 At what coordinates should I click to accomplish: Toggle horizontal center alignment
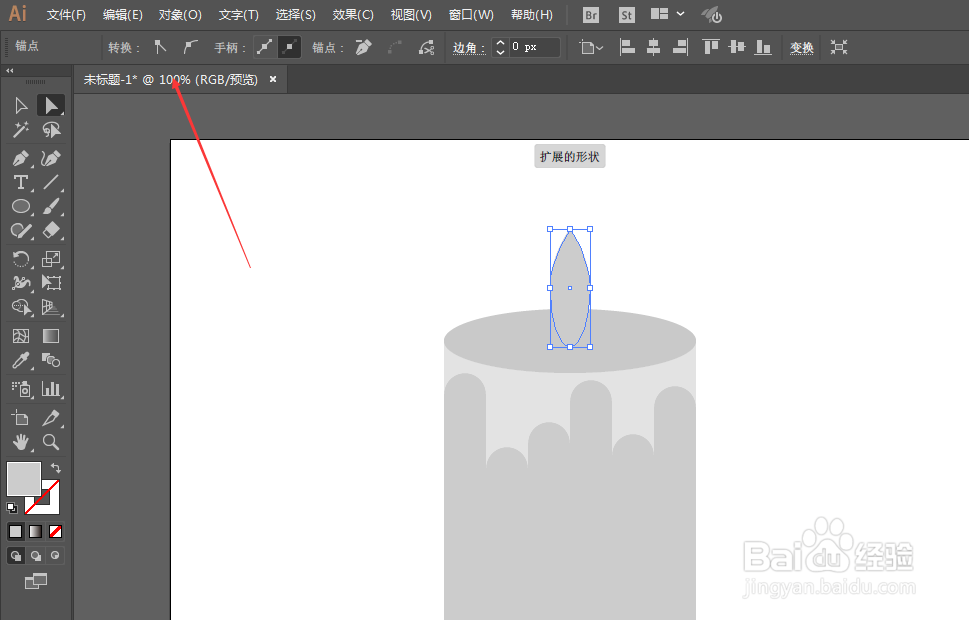click(652, 47)
